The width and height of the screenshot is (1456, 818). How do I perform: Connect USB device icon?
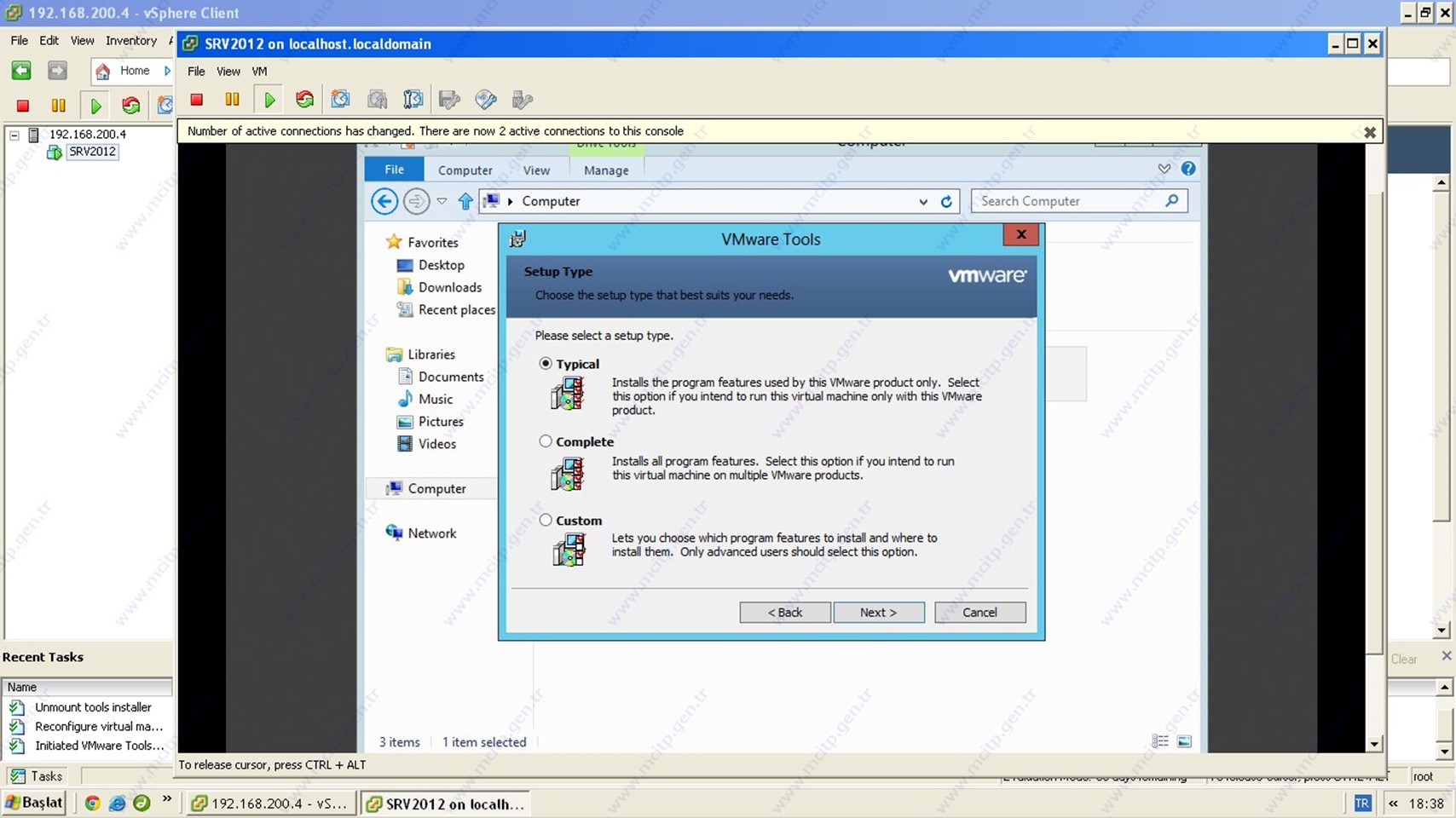522,100
